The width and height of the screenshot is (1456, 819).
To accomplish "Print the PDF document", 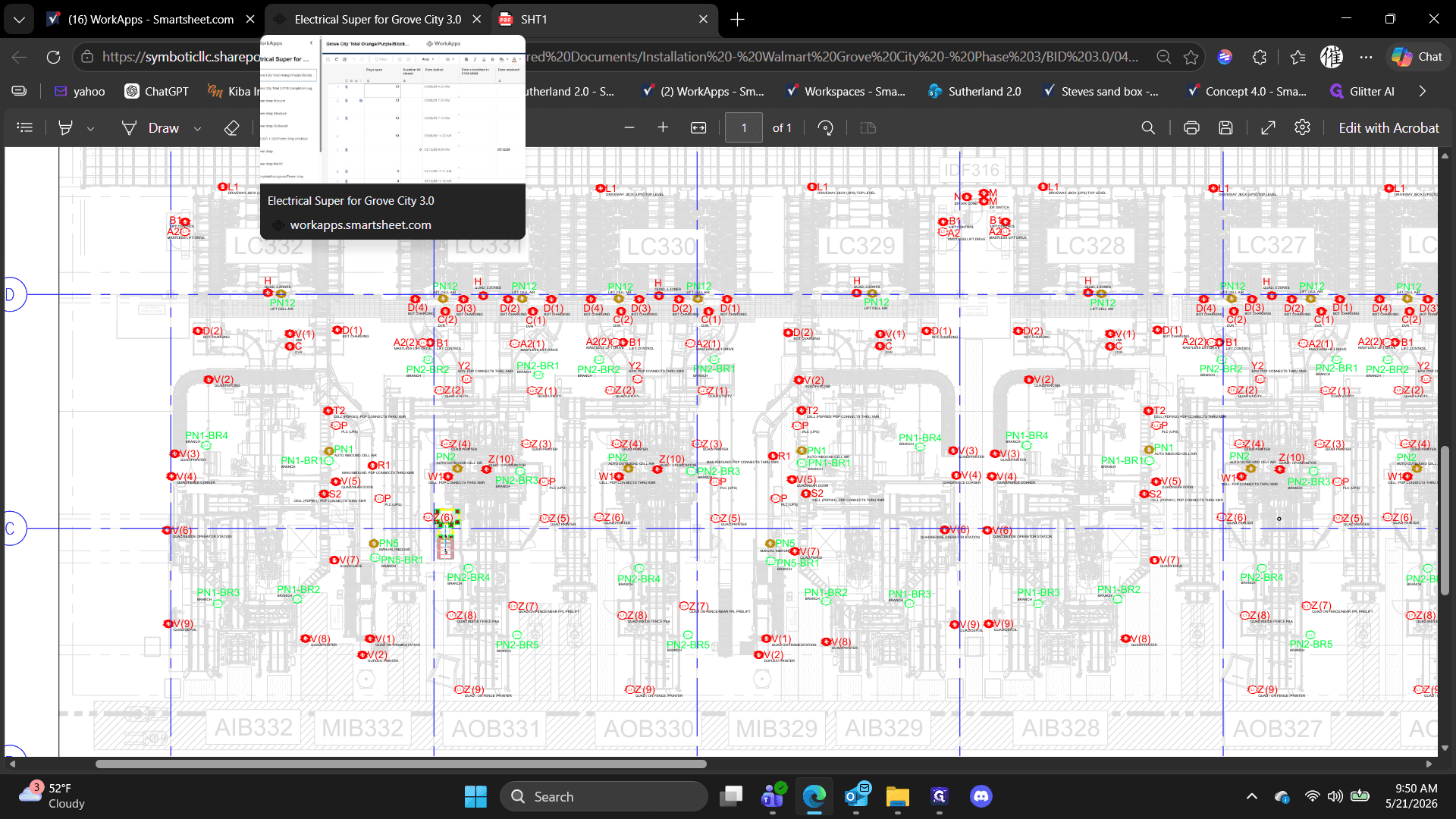I will pos(1191,128).
